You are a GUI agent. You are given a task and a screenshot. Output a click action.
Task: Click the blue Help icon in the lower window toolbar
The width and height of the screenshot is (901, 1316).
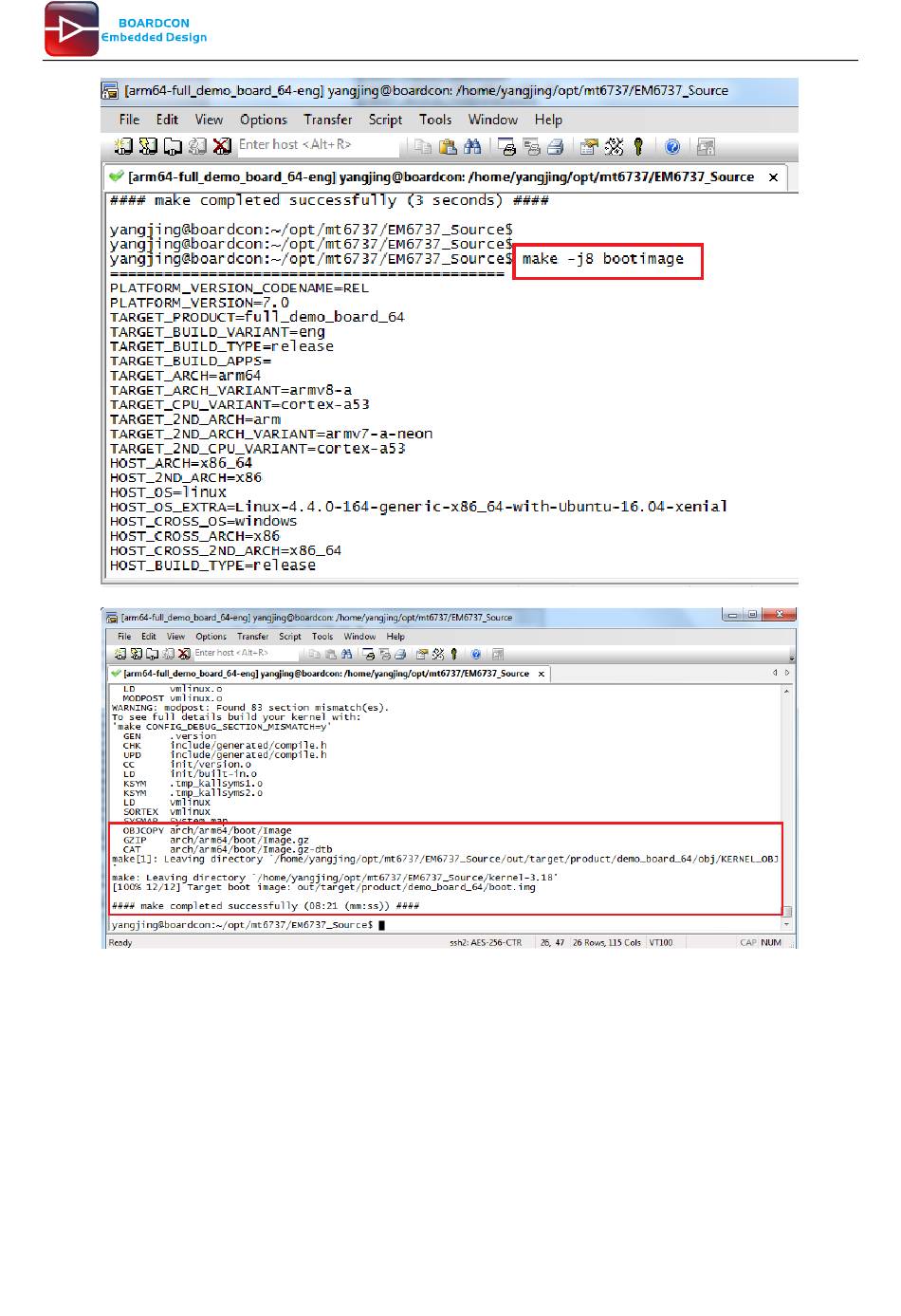coord(476,654)
